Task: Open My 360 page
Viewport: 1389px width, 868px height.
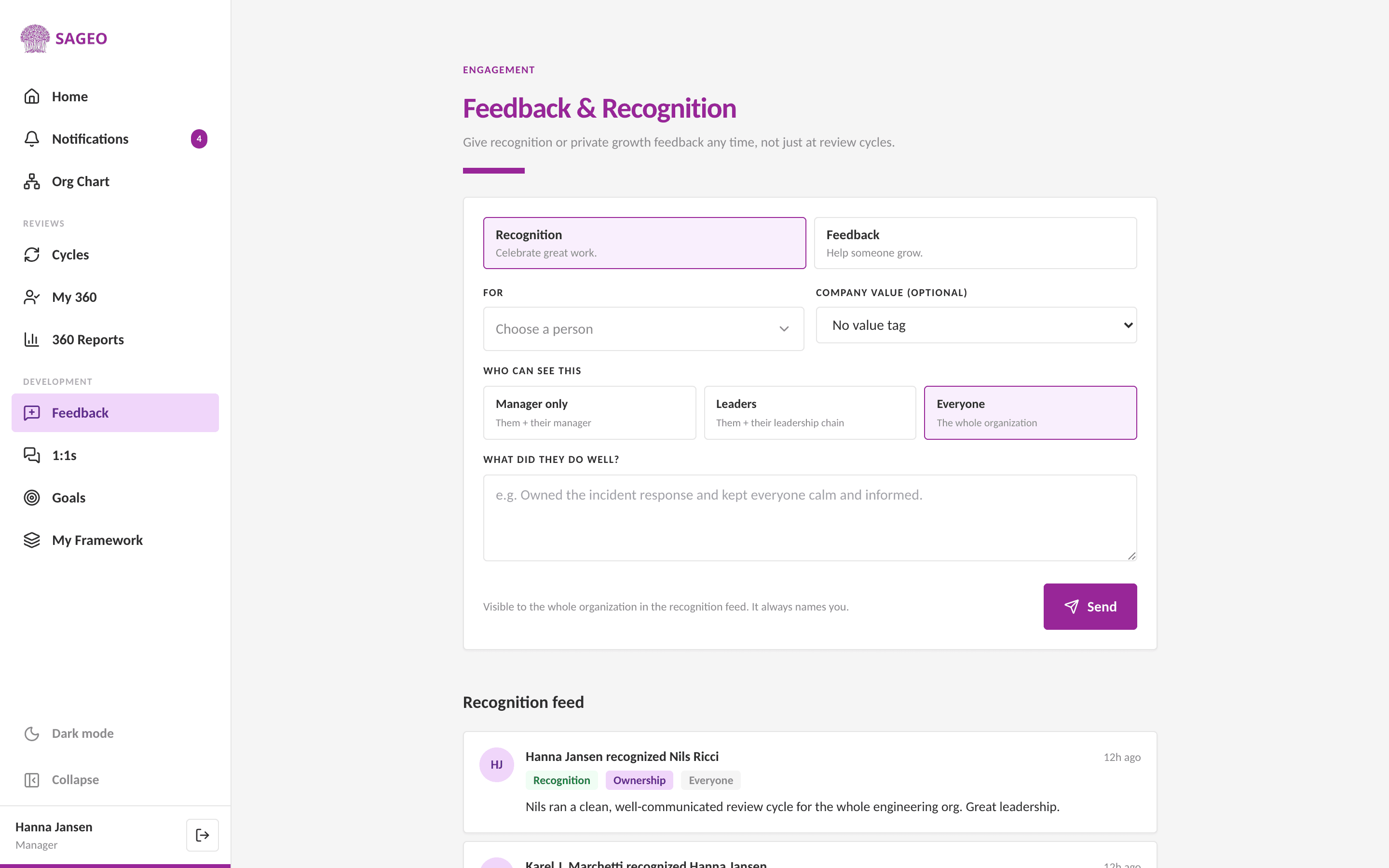Action: tap(115, 298)
